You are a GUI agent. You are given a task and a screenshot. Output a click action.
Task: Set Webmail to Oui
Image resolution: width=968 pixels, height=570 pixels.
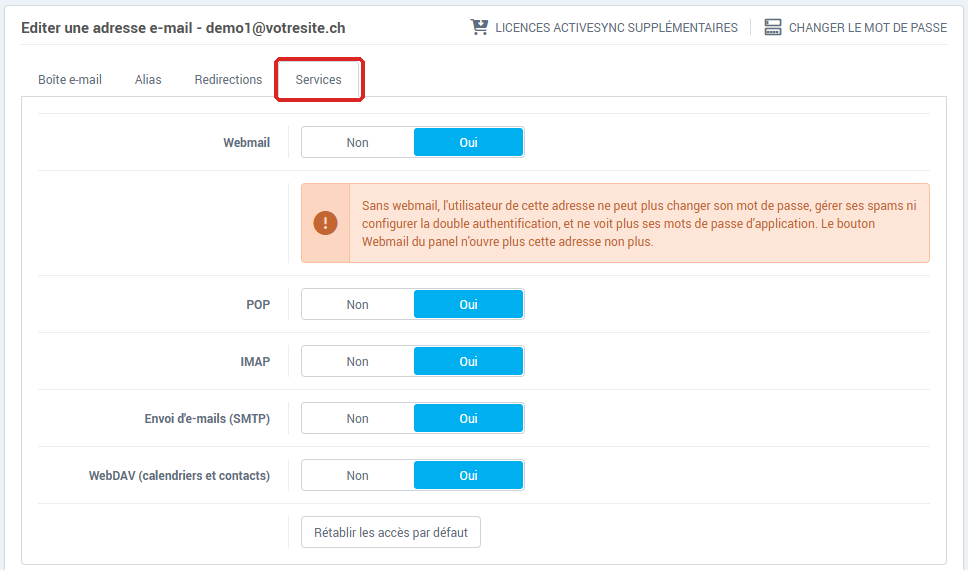[469, 143]
